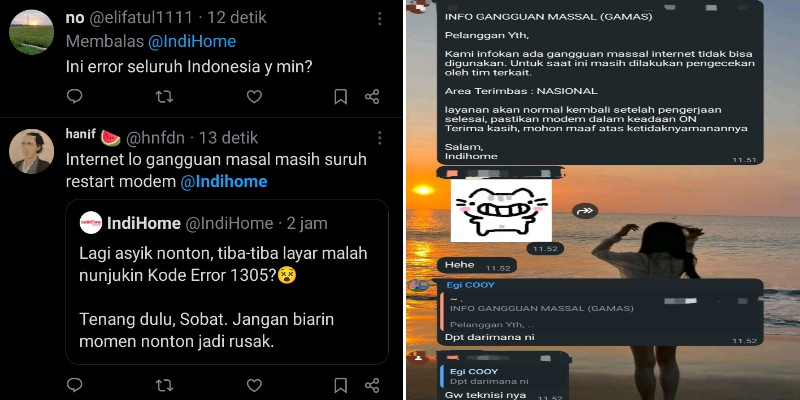Retweet the elifatul1111 tweet
800x400 pixels.
(164, 96)
